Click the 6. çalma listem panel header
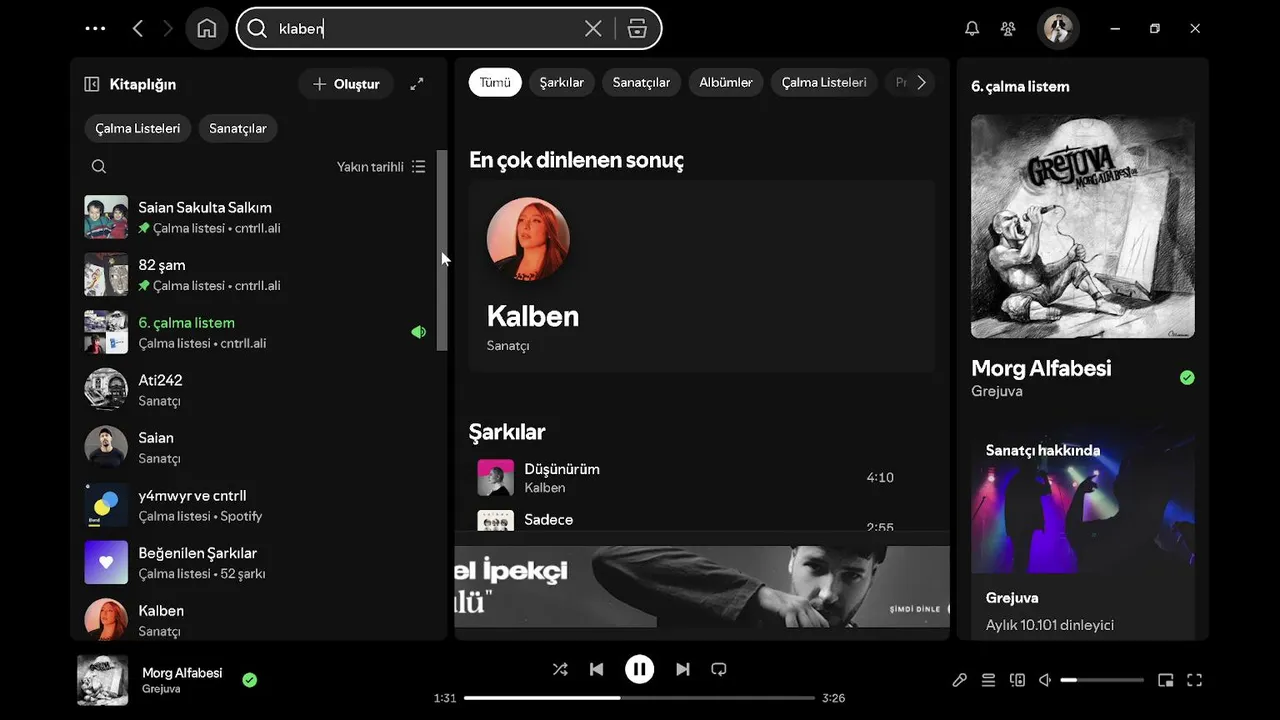This screenshot has height=720, width=1280. click(x=1020, y=86)
